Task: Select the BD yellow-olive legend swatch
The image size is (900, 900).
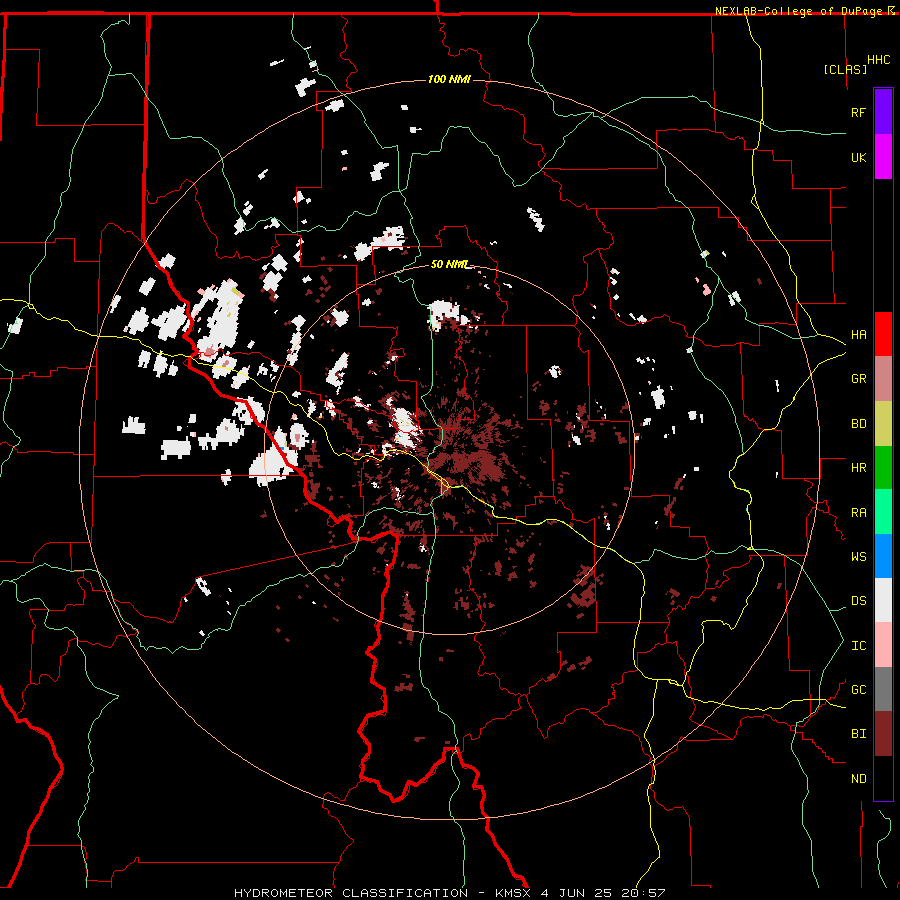Action: tap(883, 424)
